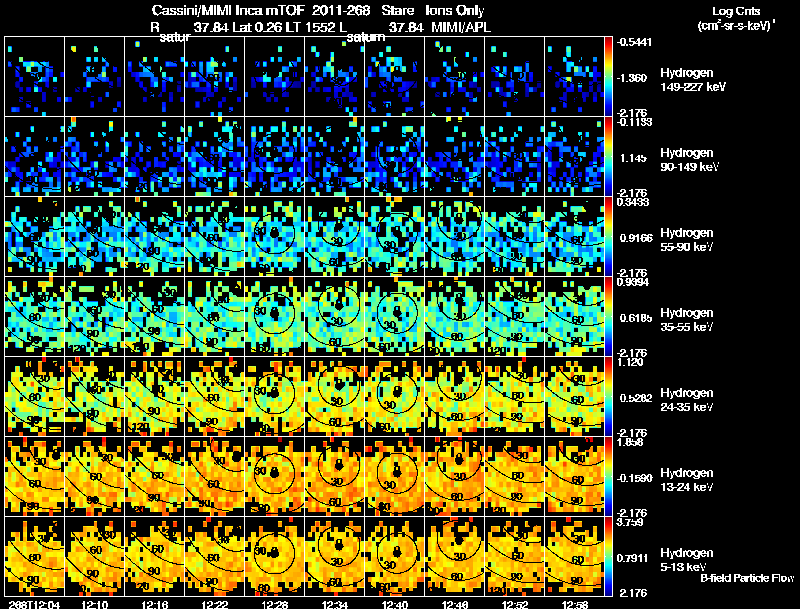The image size is (800, 609).
Task: Open the 13-24 keV image panel at 12:22
Action: point(214,477)
